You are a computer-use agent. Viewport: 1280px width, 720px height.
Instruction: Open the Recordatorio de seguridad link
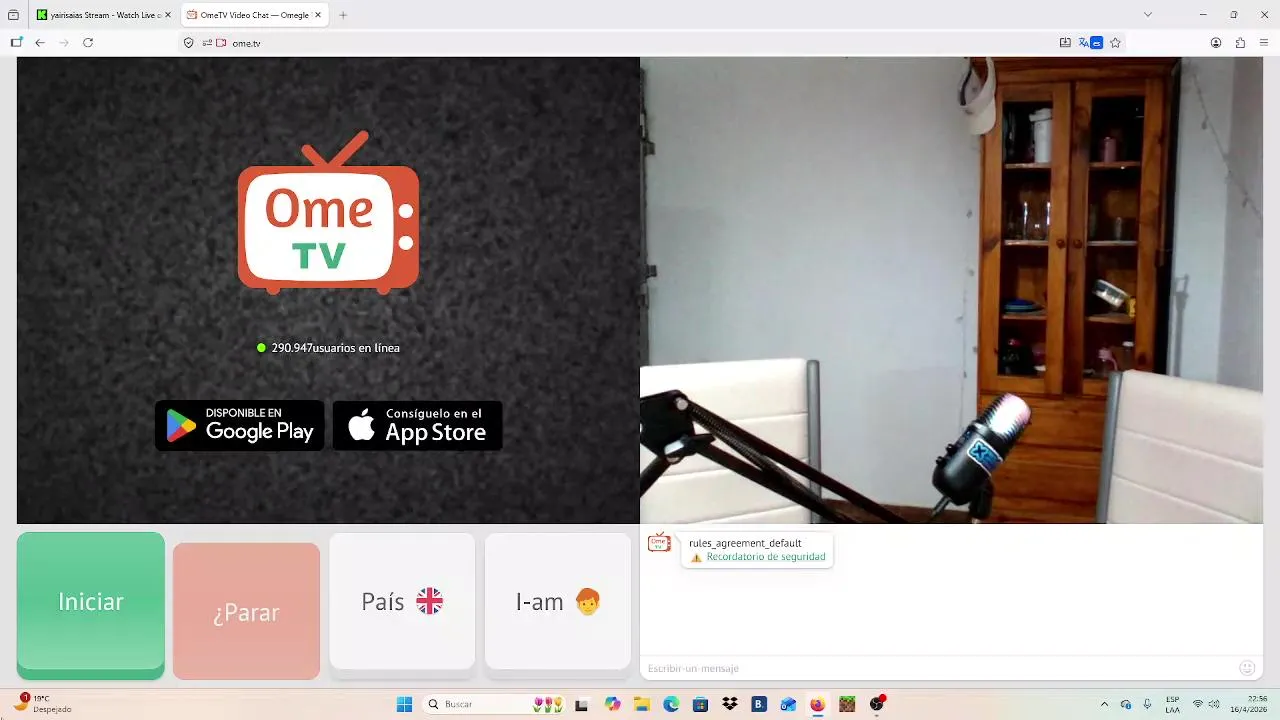(x=766, y=557)
